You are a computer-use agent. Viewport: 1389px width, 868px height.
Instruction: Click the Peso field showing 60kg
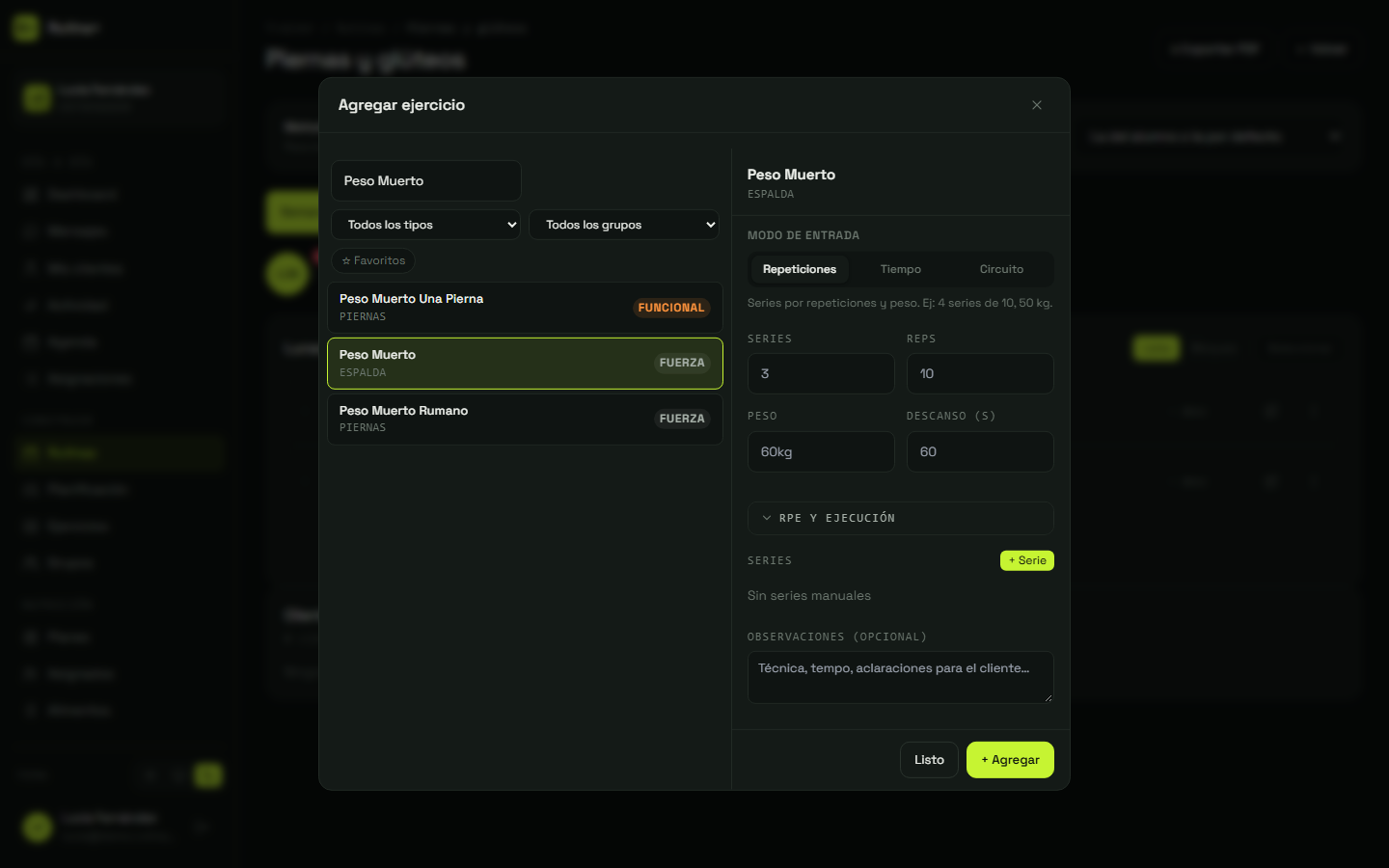821,451
